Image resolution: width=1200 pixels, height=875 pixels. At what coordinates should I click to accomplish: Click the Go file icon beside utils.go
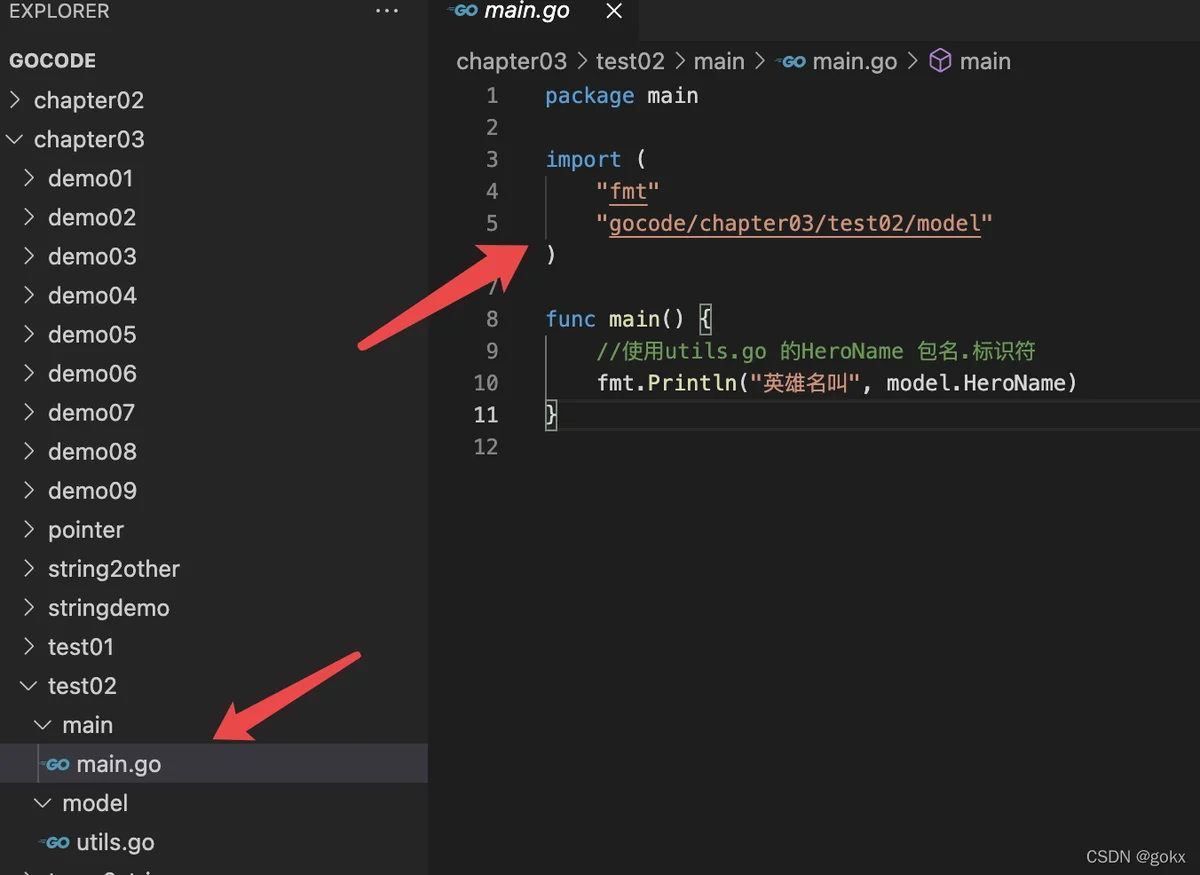57,843
